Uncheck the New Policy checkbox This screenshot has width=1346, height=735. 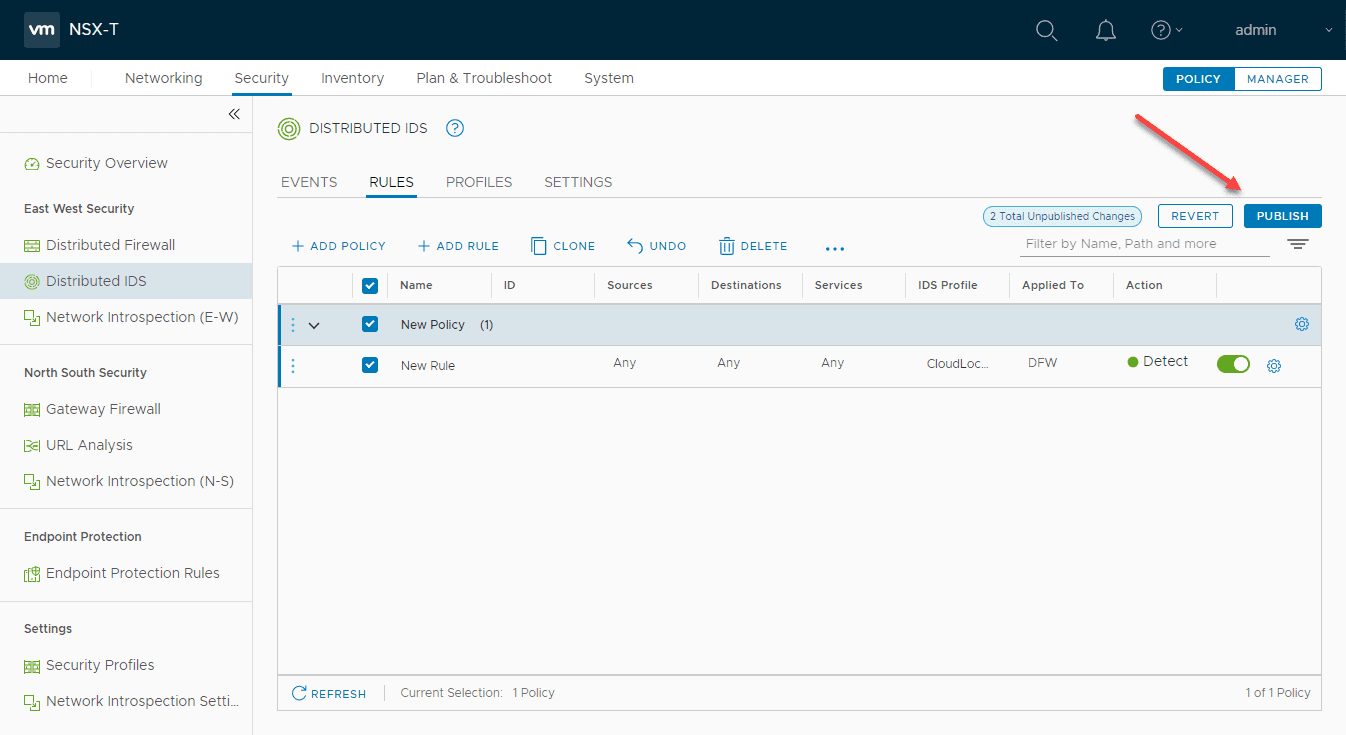370,324
